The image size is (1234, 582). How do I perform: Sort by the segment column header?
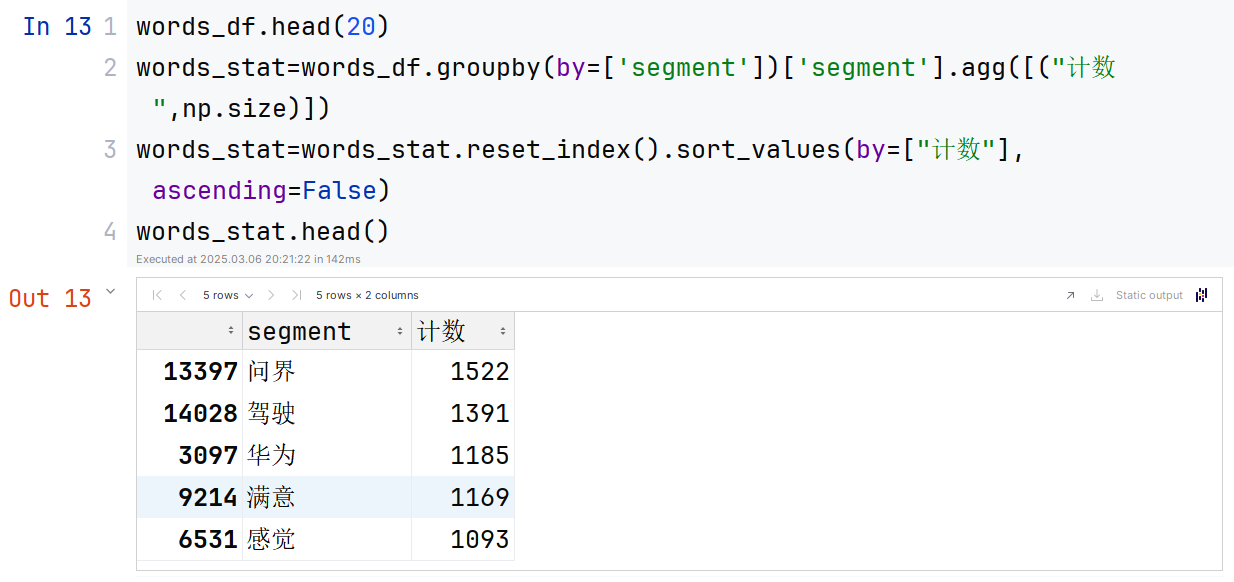tap(327, 331)
